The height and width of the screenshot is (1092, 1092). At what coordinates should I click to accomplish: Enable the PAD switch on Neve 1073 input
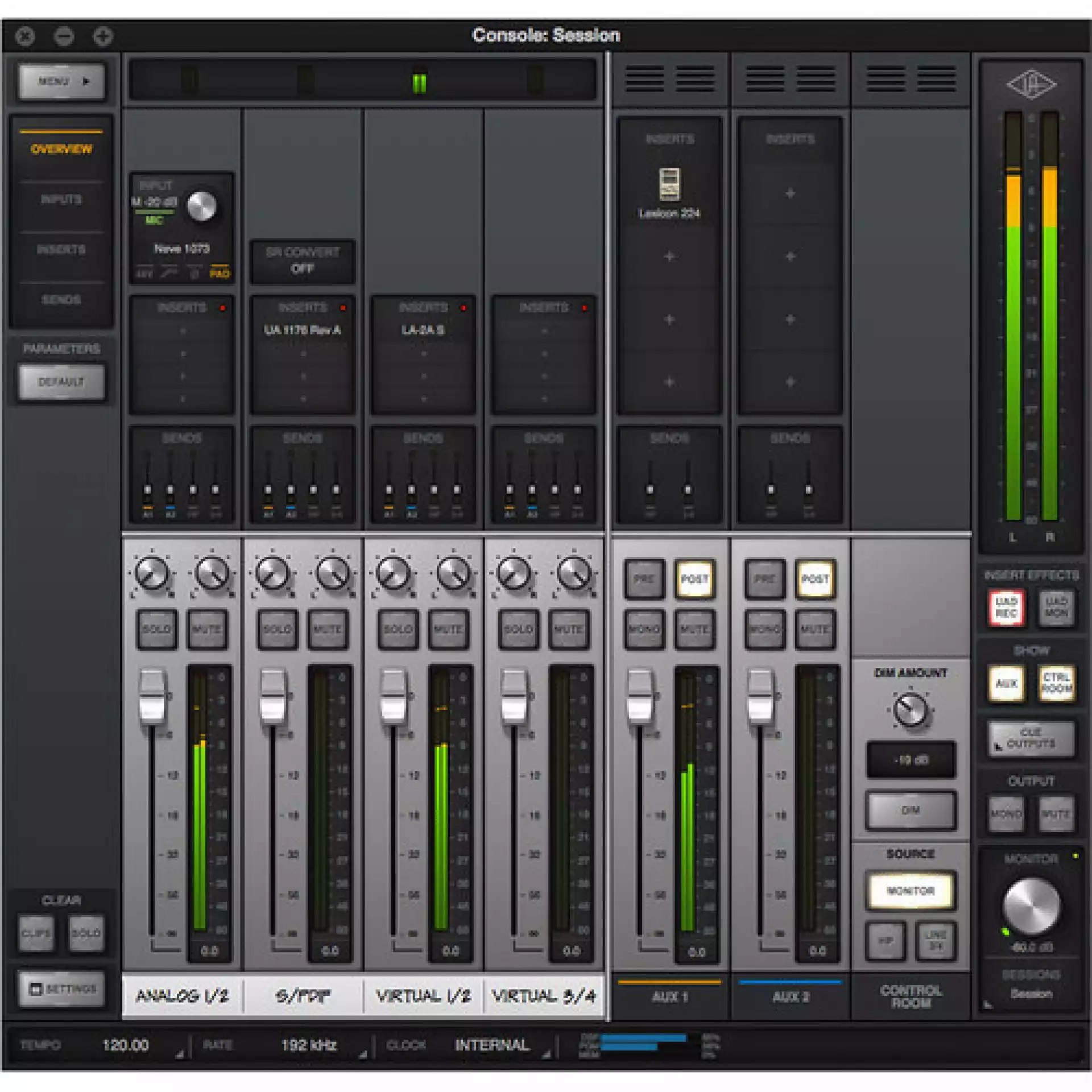pyautogui.click(x=220, y=272)
